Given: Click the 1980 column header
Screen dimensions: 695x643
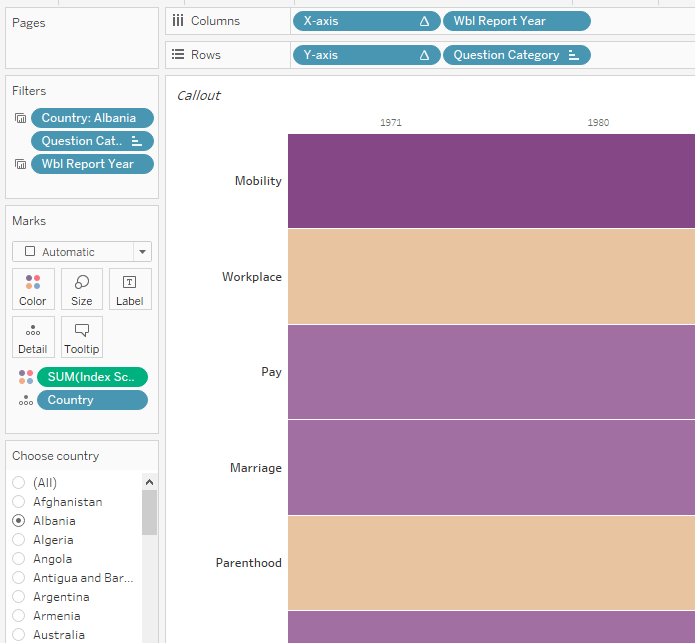Looking at the screenshot, I should tap(598, 123).
